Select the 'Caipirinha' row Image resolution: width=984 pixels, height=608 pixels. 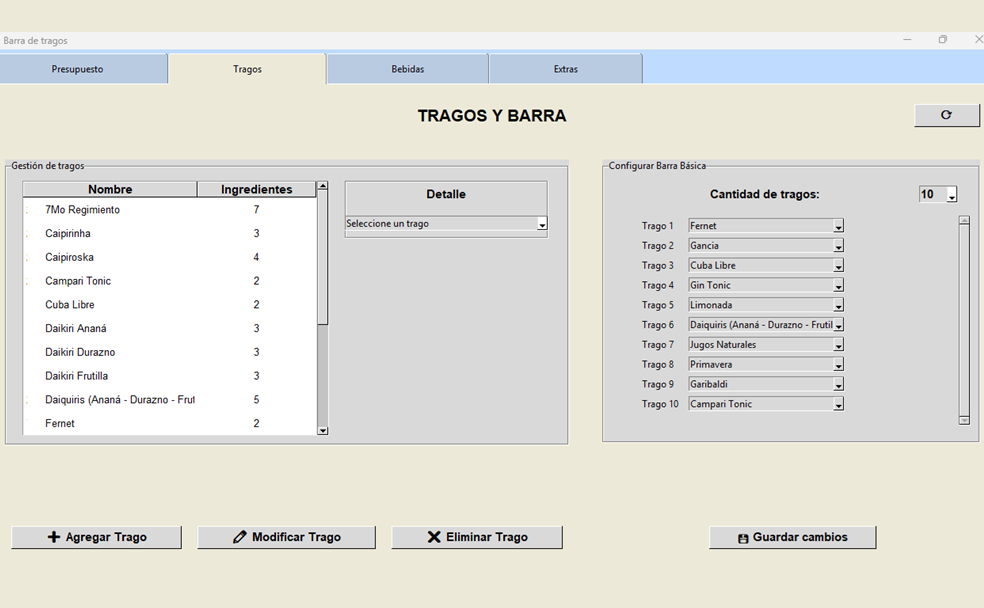(x=169, y=233)
